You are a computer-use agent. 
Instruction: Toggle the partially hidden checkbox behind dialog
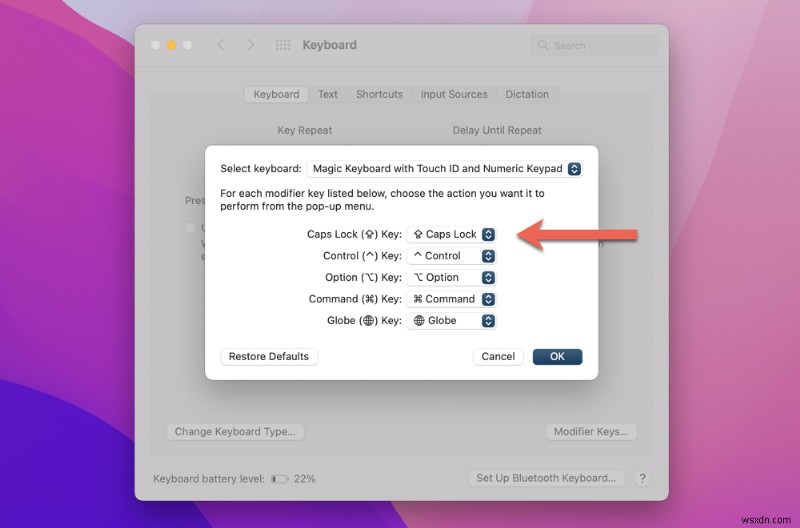191,228
